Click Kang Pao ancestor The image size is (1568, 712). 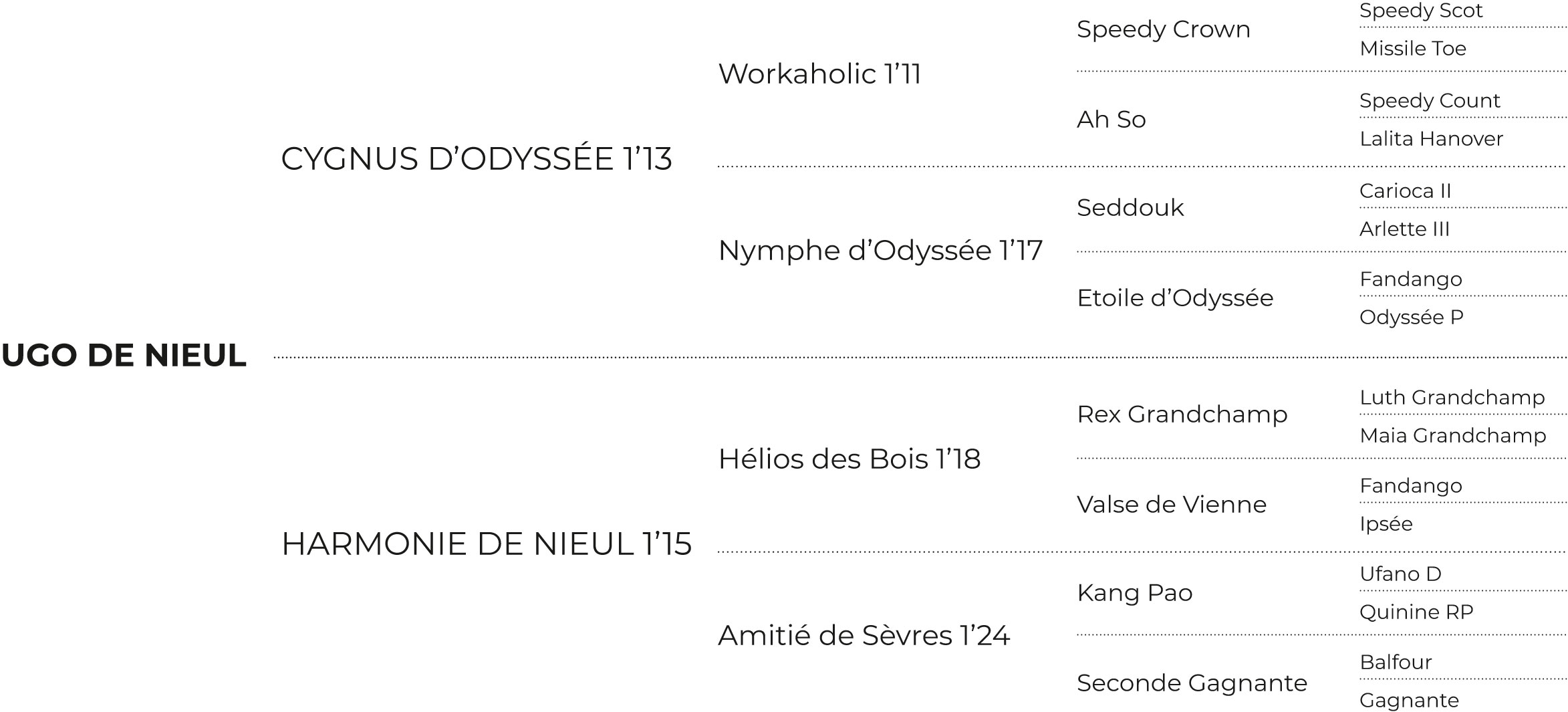tap(1135, 593)
